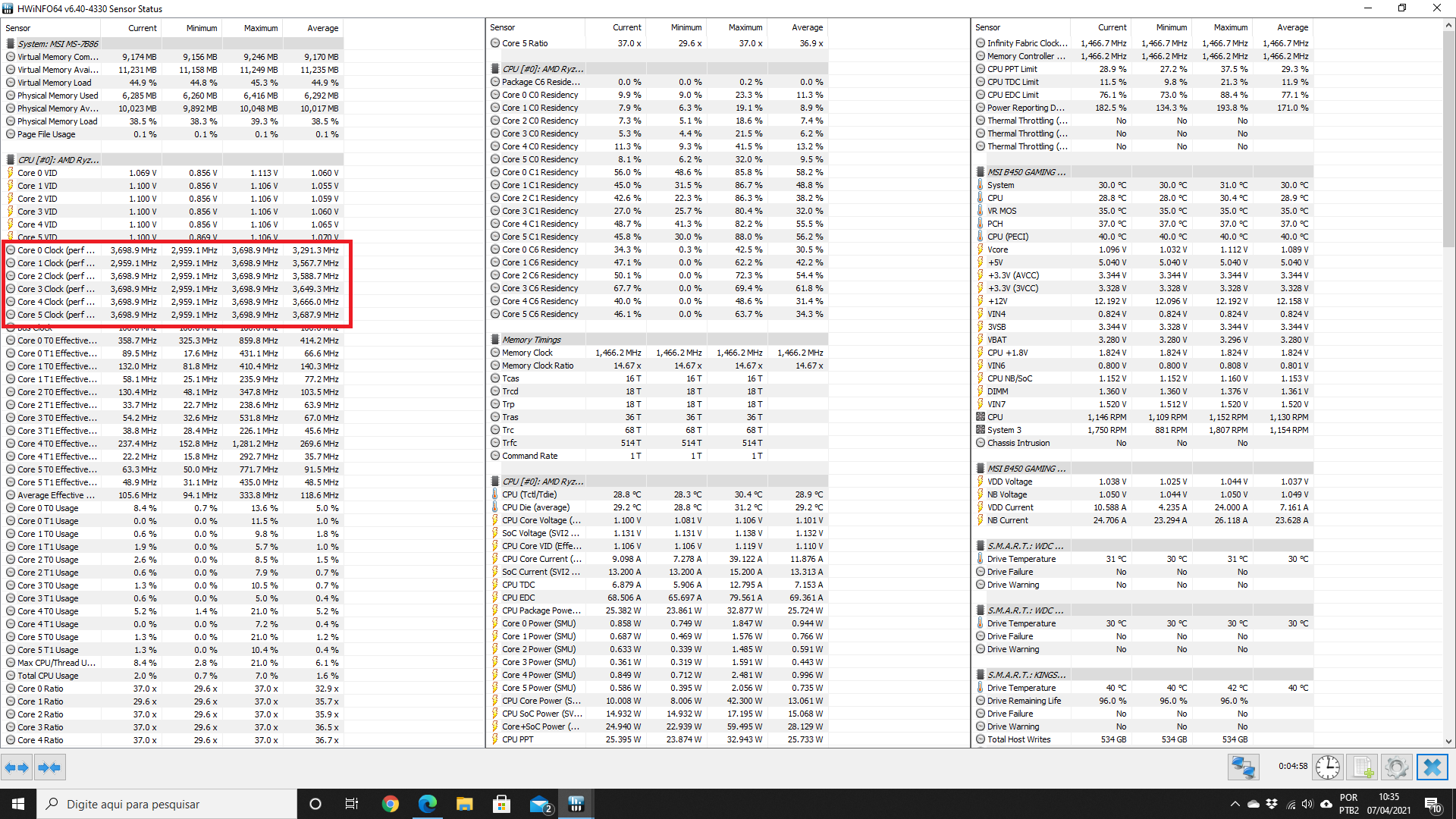
Task: Select the Core 3 Clock (perf) row
Action: click(x=173, y=289)
